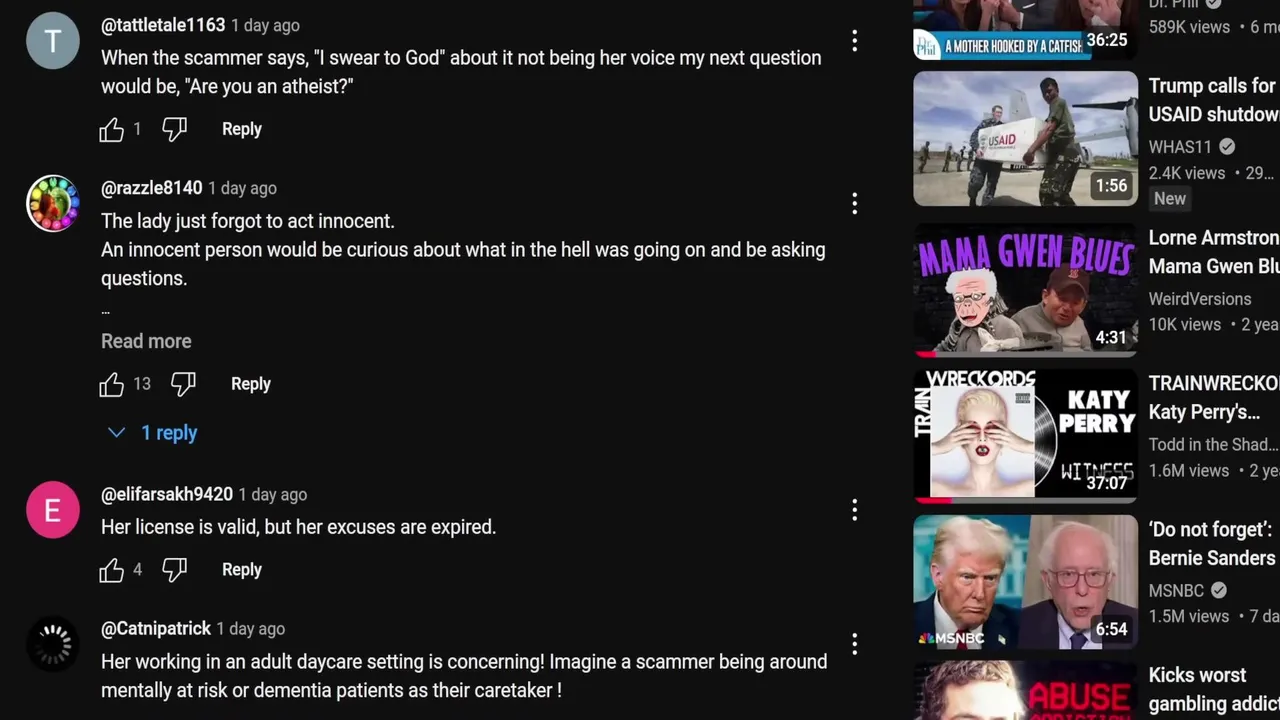Screen dimensions: 1280x720
Task: Dislike the comment by @tattletale1163
Action: tap(175, 129)
